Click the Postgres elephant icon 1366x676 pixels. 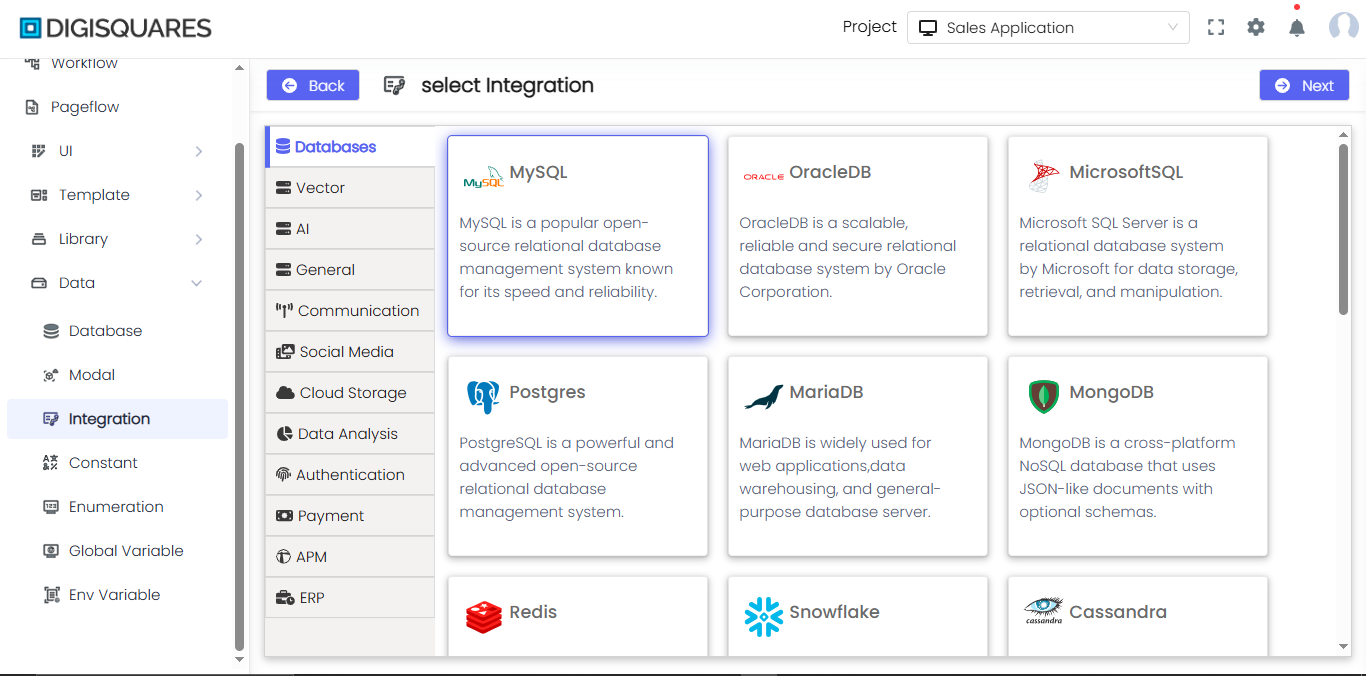[483, 397]
